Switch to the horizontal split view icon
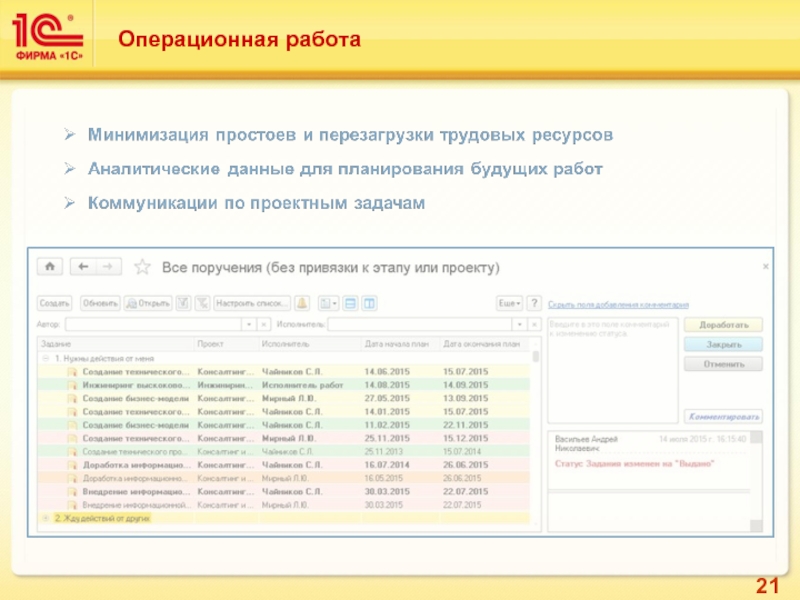 click(351, 303)
